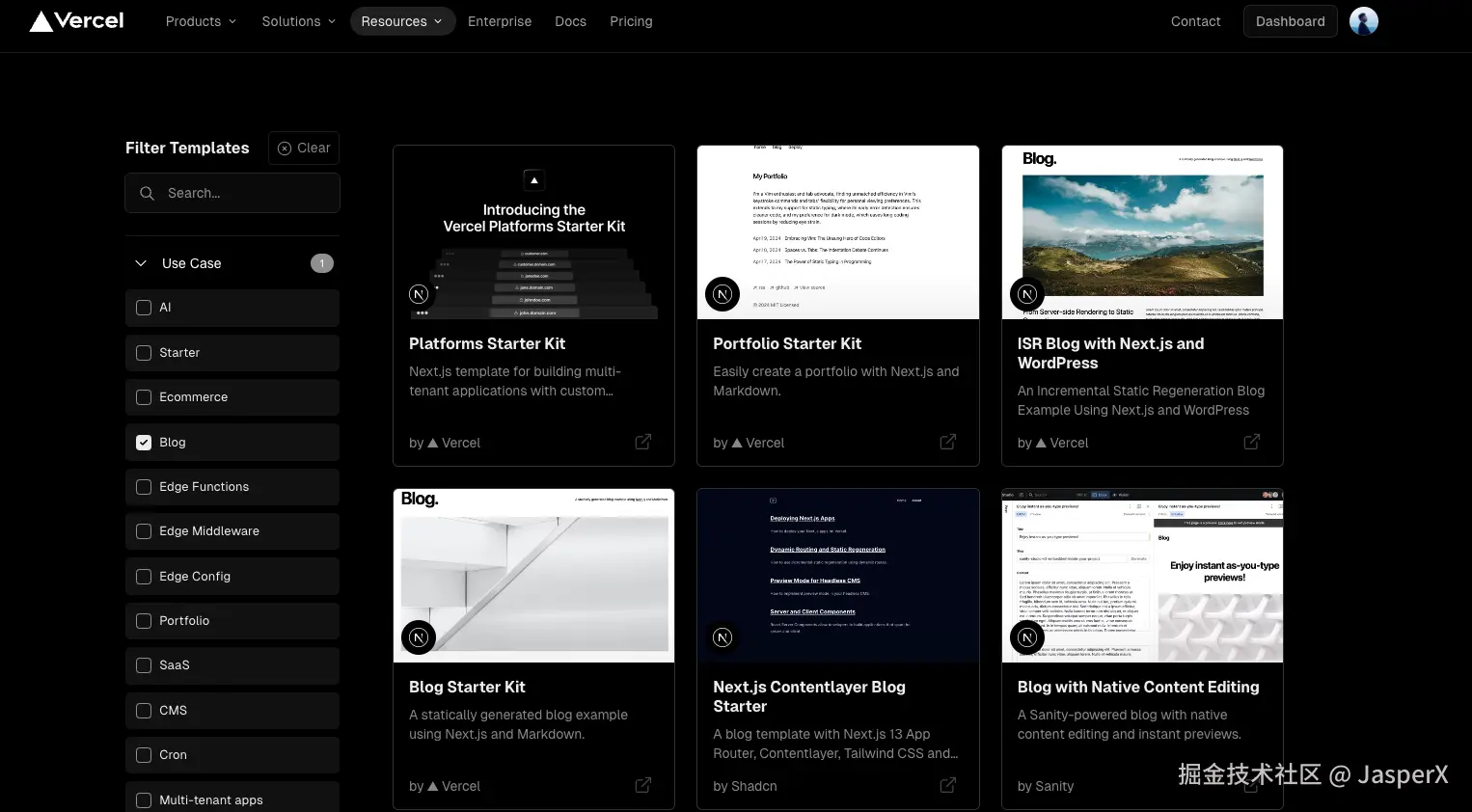The image size is (1472, 812).
Task: Open Blog with Native Content Editing thumbnail
Action: [1142, 576]
